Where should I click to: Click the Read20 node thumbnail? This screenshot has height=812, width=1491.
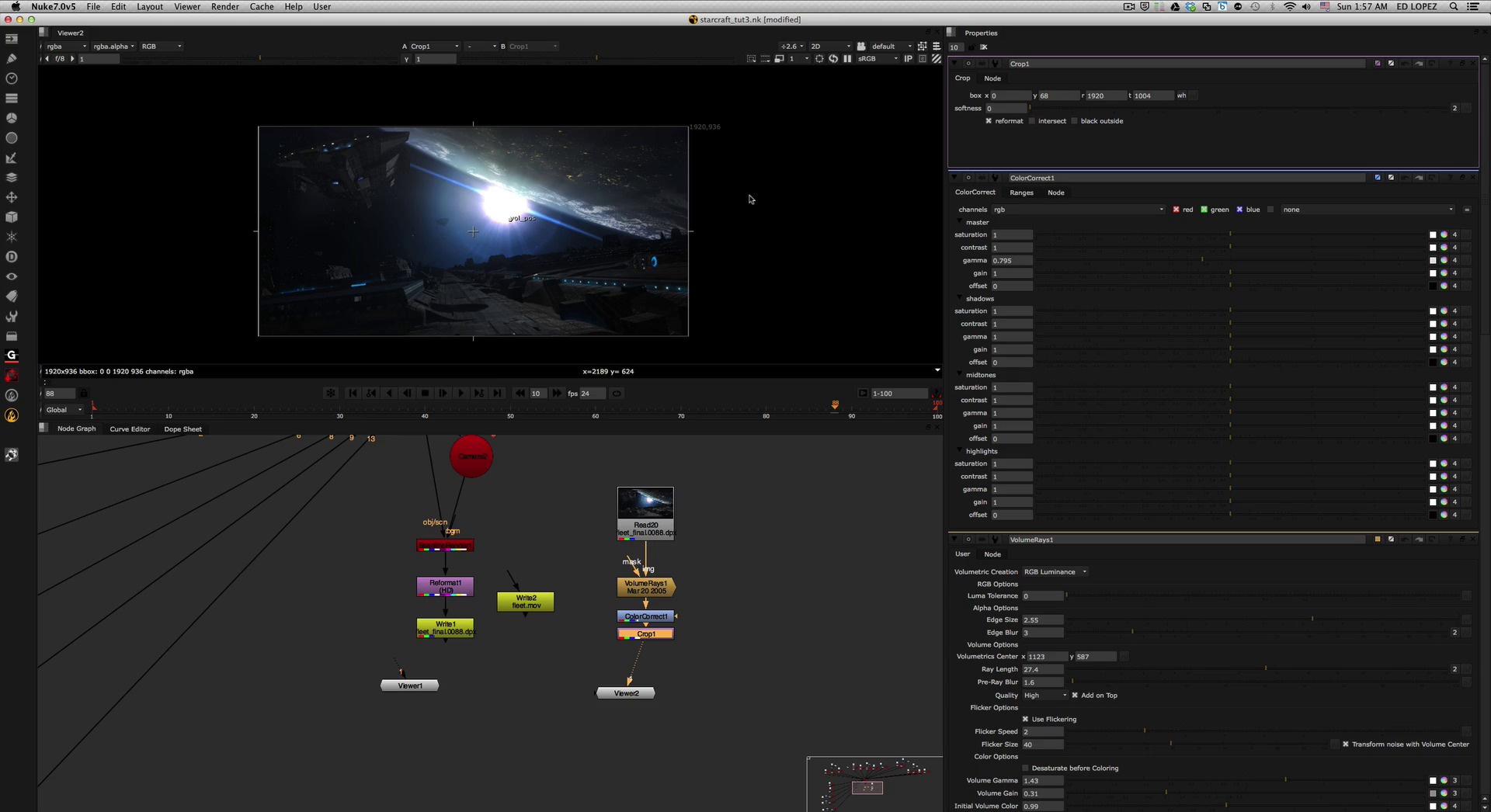point(645,503)
